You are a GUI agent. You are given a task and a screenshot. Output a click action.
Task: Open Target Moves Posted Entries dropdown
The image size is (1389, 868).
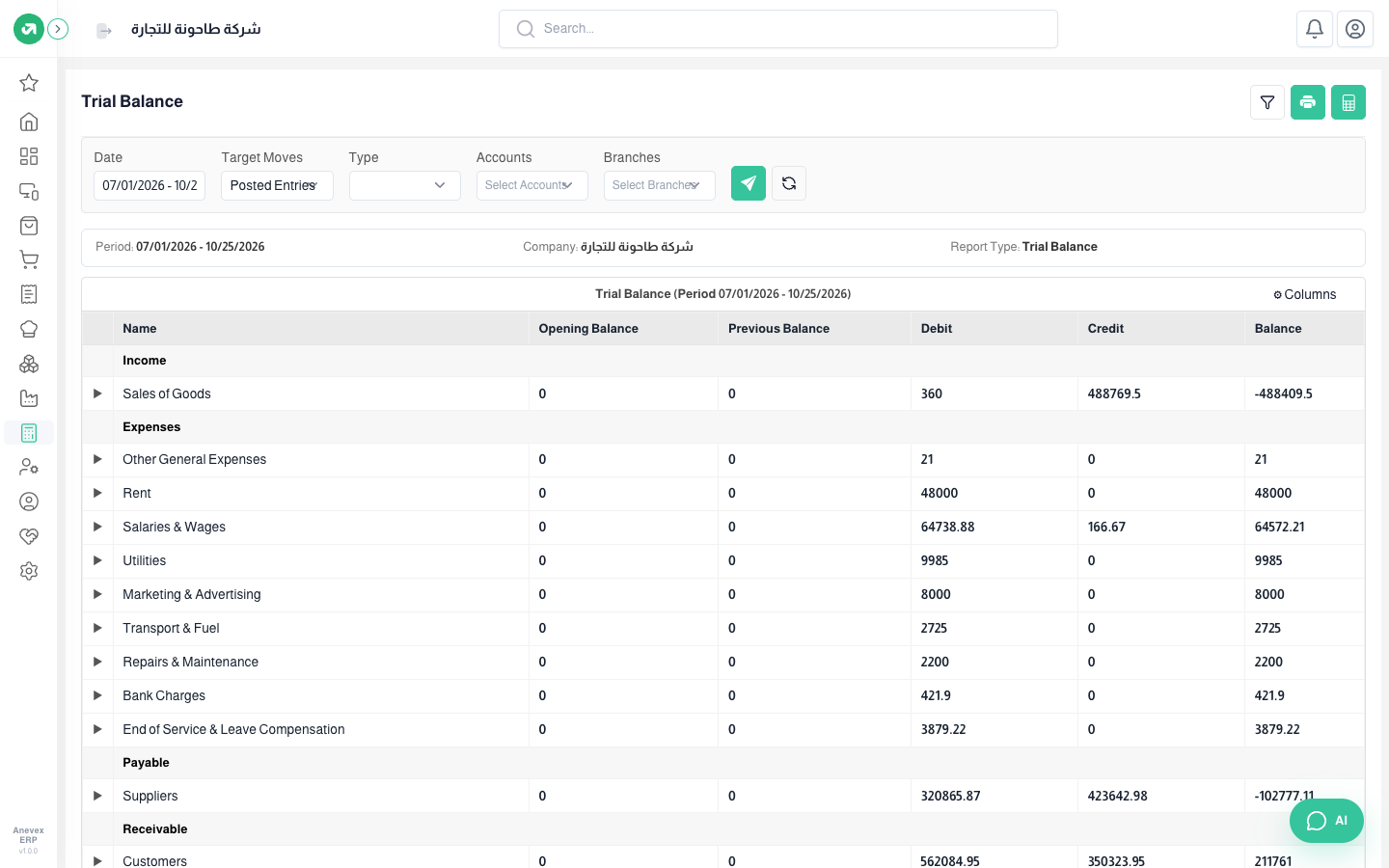[277, 185]
